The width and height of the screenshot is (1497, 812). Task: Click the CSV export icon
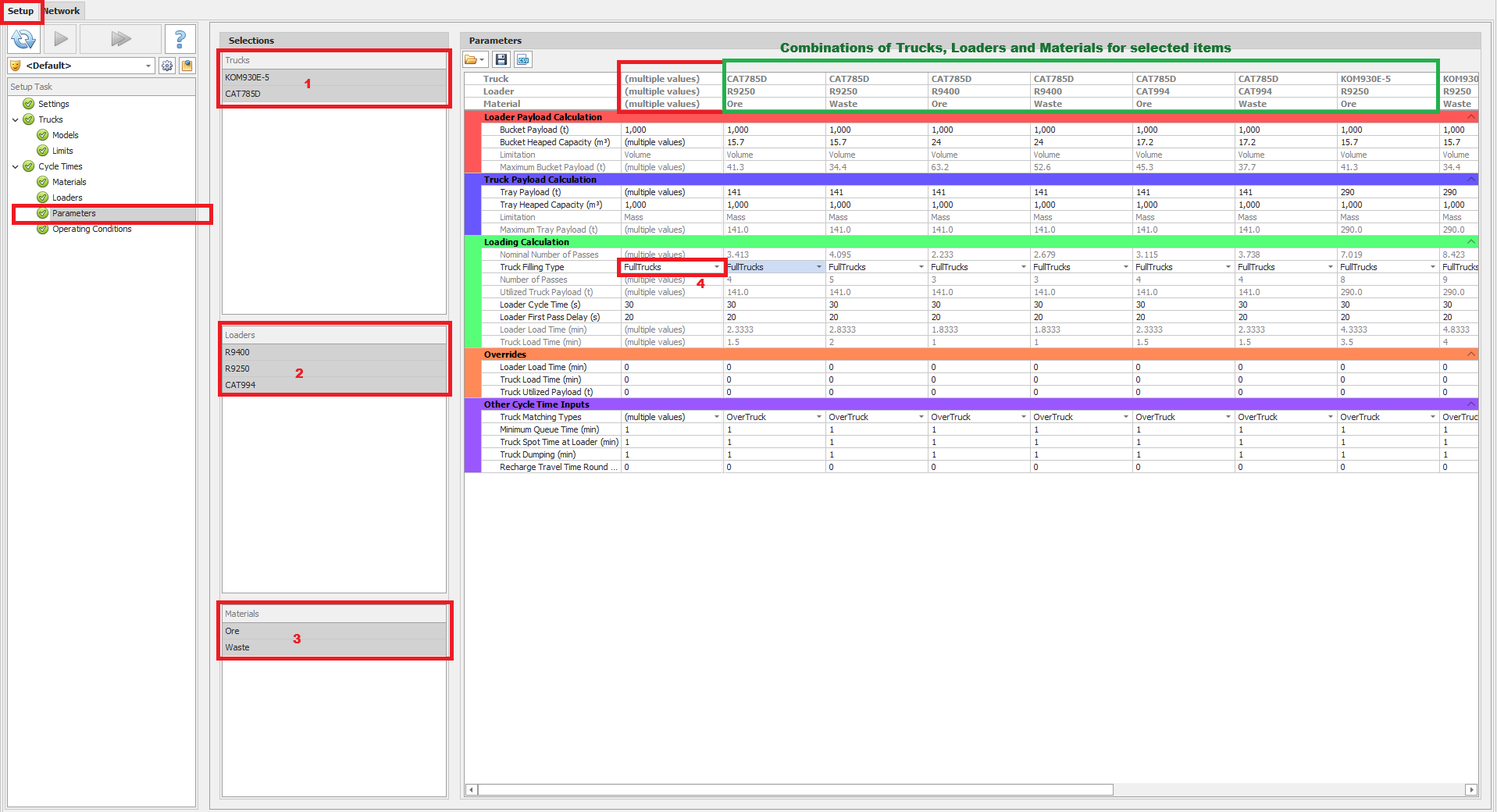tap(522, 59)
